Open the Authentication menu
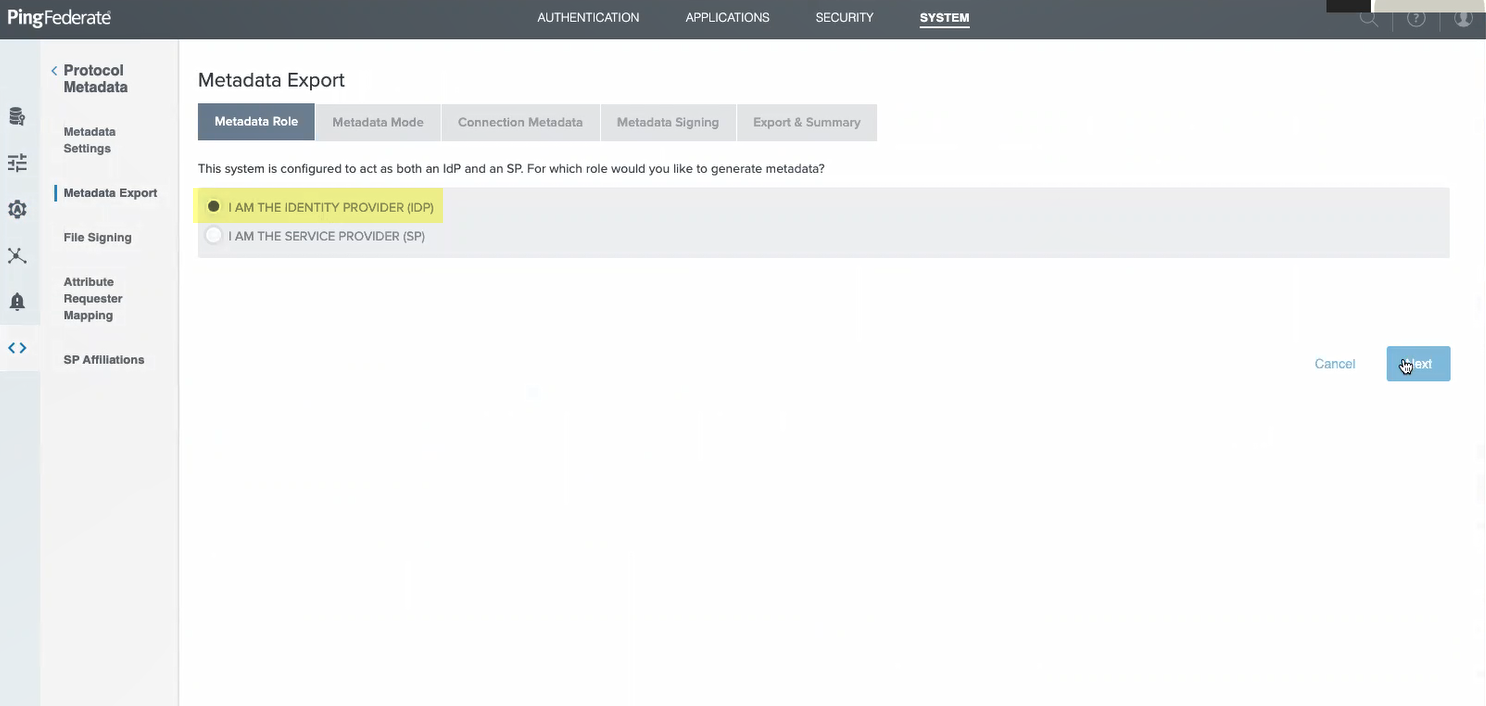This screenshot has width=1486, height=706. (588, 18)
